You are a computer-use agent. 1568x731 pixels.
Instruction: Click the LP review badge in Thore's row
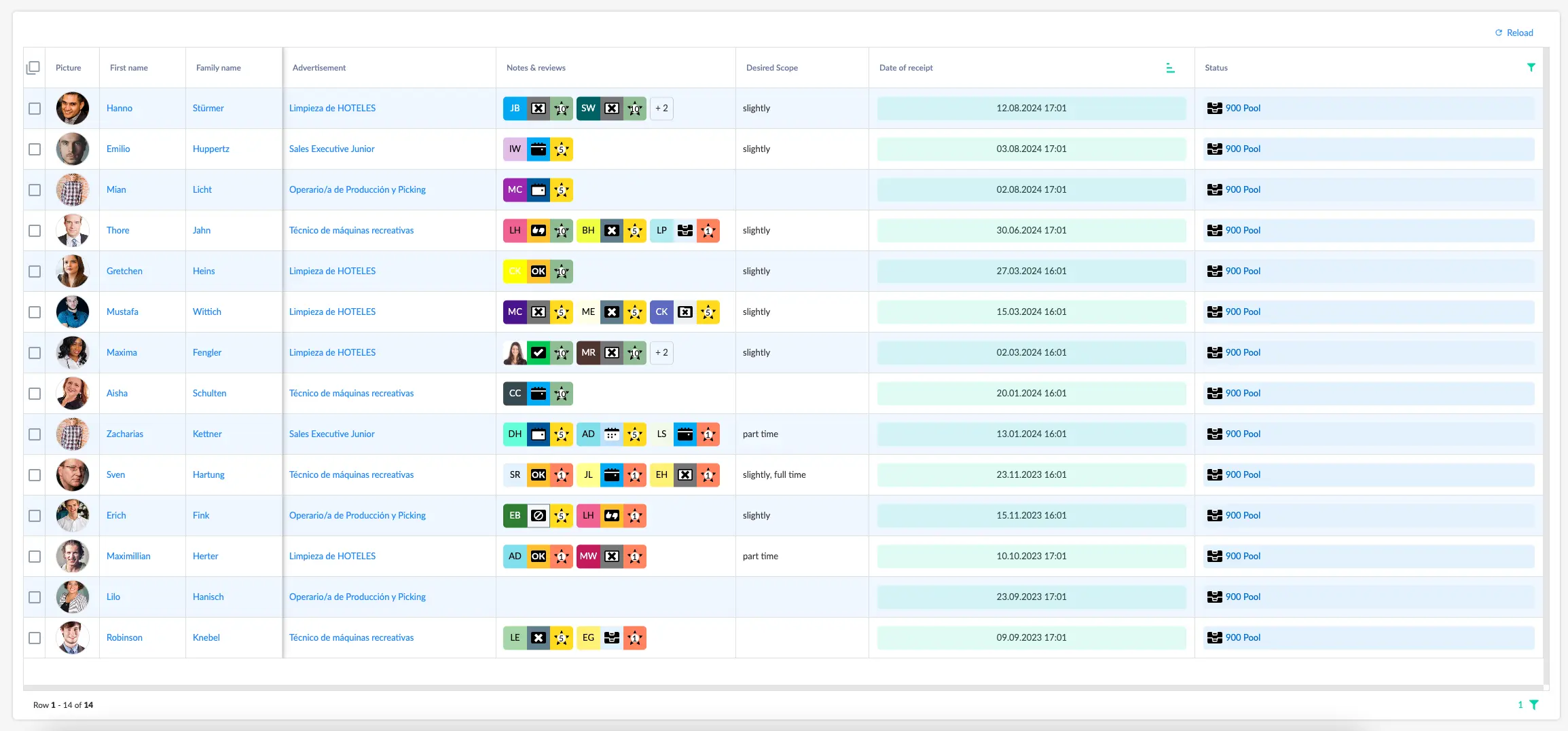tap(661, 231)
